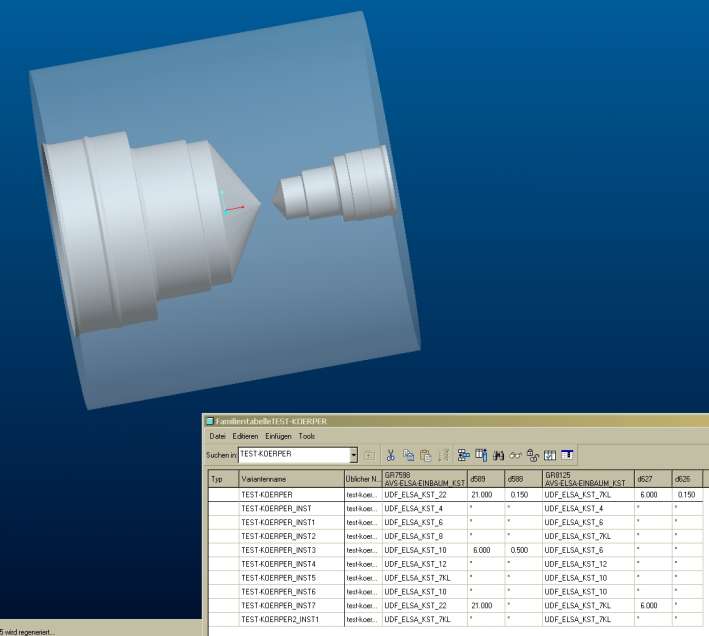Click the coordinate system triad on the cone
This screenshot has width=709, height=636.
pyautogui.click(x=232, y=203)
